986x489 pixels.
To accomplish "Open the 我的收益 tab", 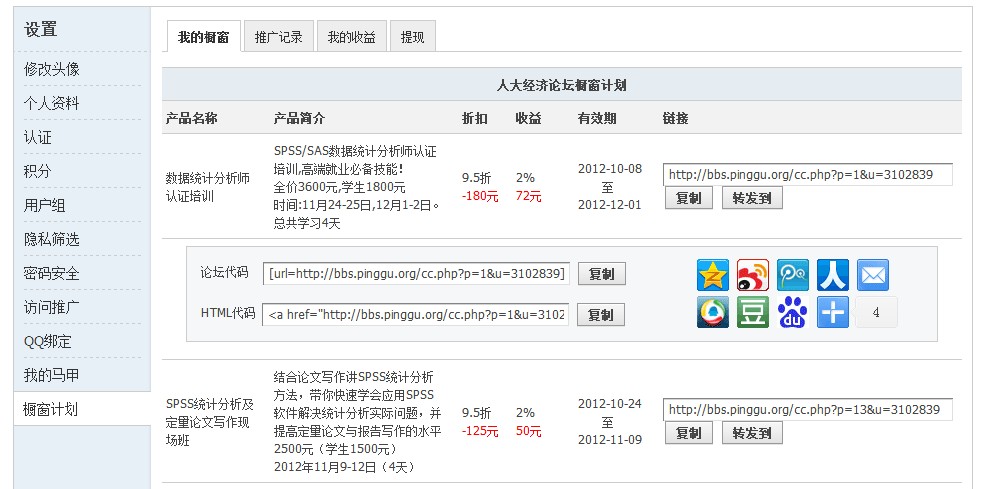I will [351, 37].
